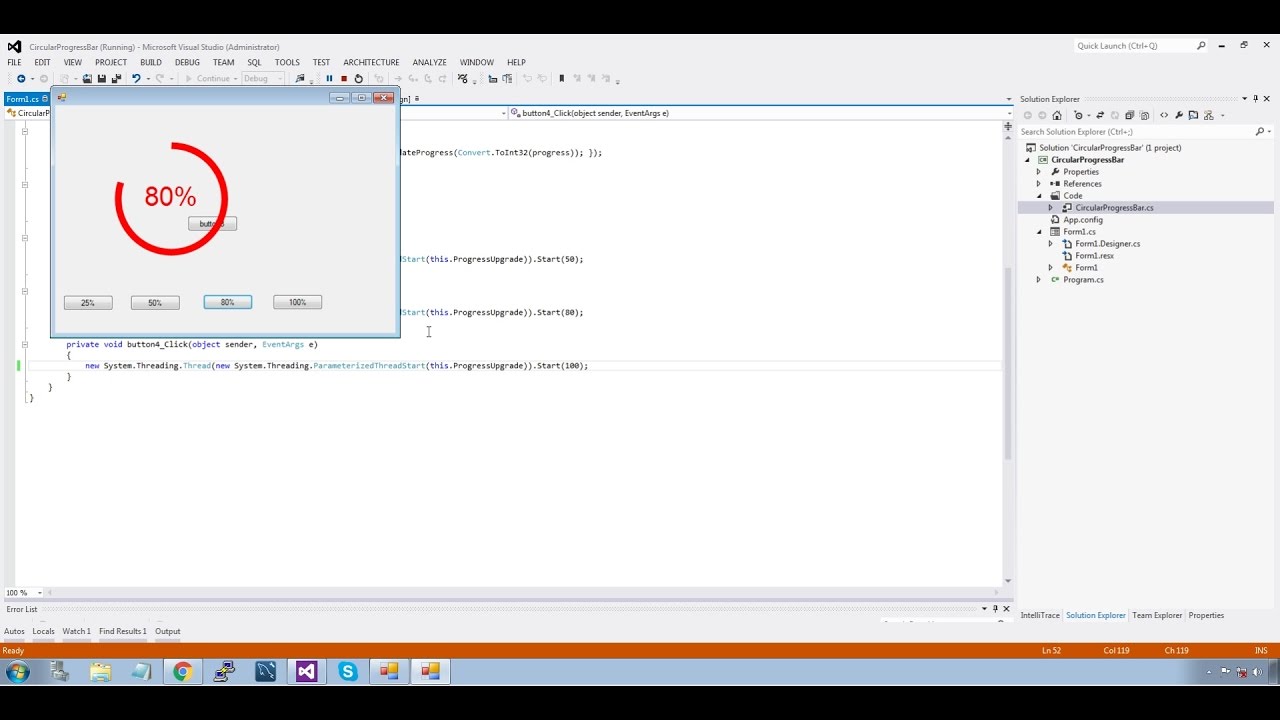Open the Windows Start menu orb
The image size is (1280, 720).
(18, 672)
